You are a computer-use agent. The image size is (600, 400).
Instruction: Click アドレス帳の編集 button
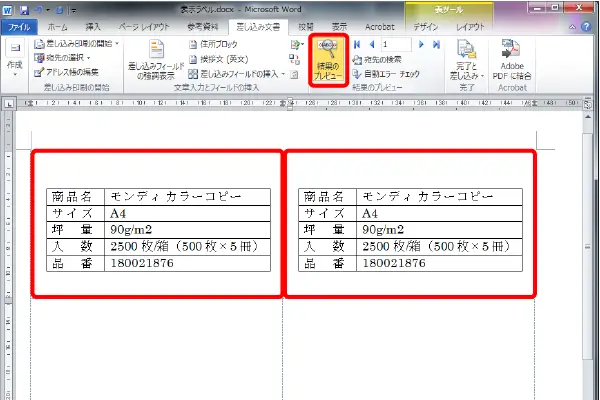coord(67,72)
